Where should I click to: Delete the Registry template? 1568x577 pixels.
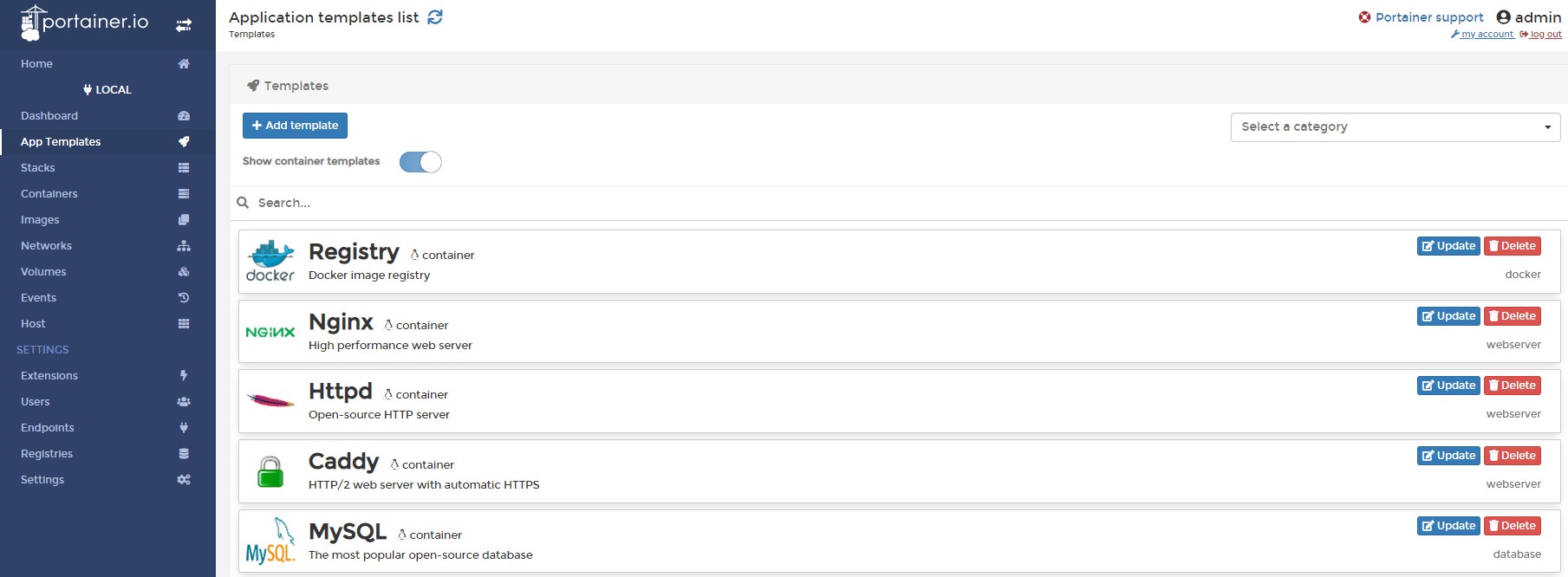pyautogui.click(x=1512, y=246)
